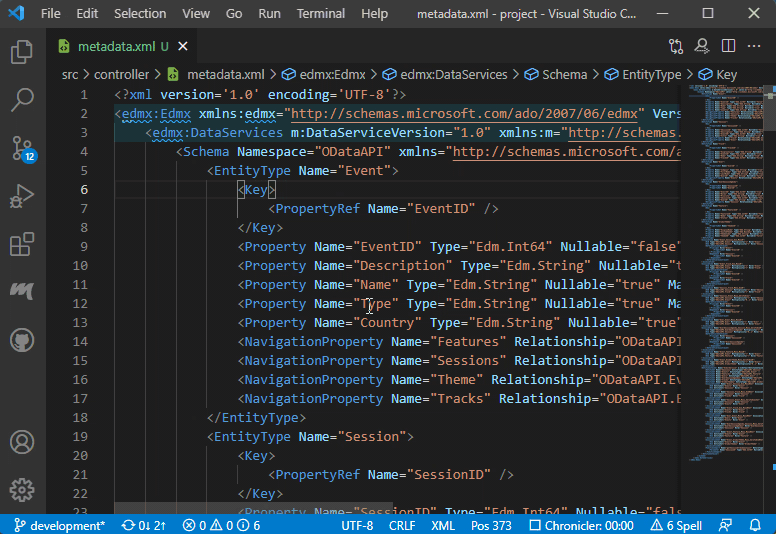This screenshot has height=534, width=776.
Task: Click the xml version declaration on line 1
Action: 260,95
